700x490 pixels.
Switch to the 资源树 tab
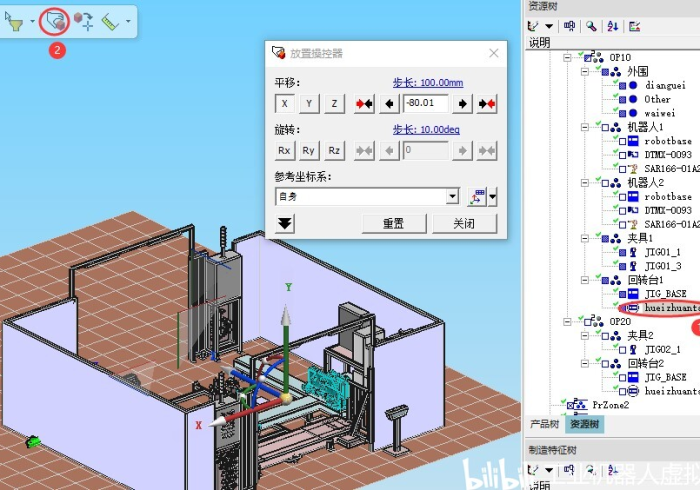pyautogui.click(x=581, y=425)
